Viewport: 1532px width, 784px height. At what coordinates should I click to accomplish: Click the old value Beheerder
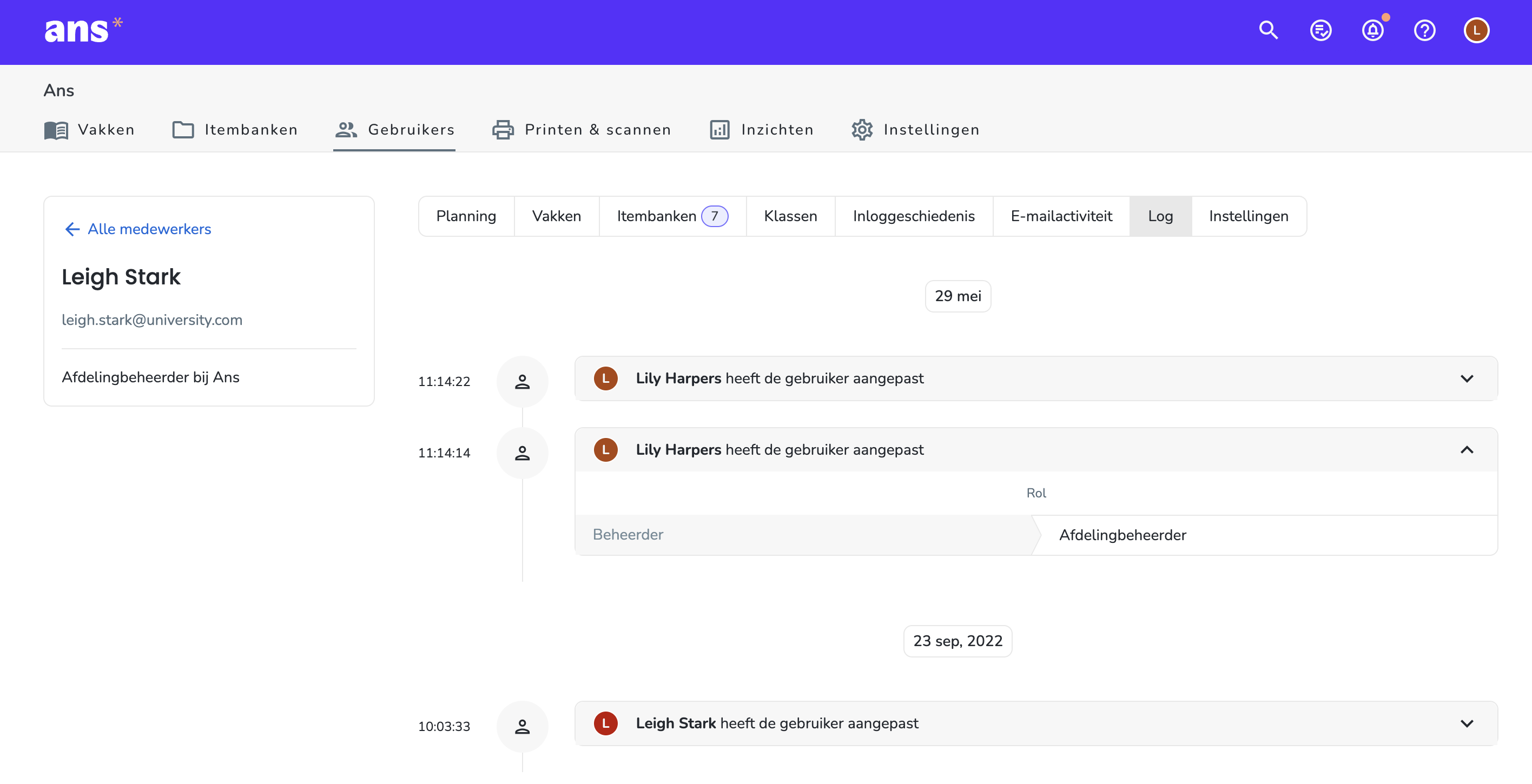(x=628, y=535)
